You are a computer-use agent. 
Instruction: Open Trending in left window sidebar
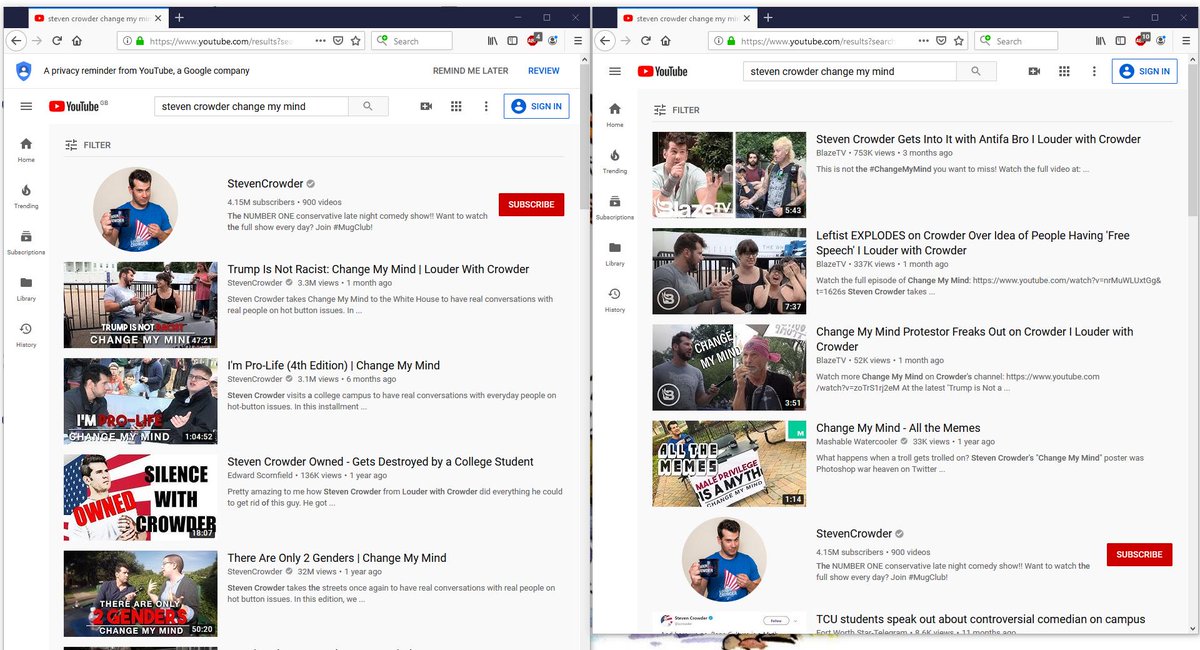[x=26, y=195]
